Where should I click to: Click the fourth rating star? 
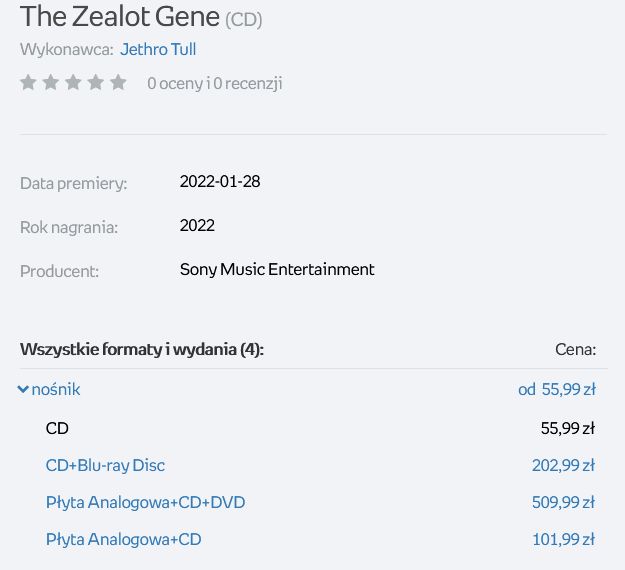(96, 83)
